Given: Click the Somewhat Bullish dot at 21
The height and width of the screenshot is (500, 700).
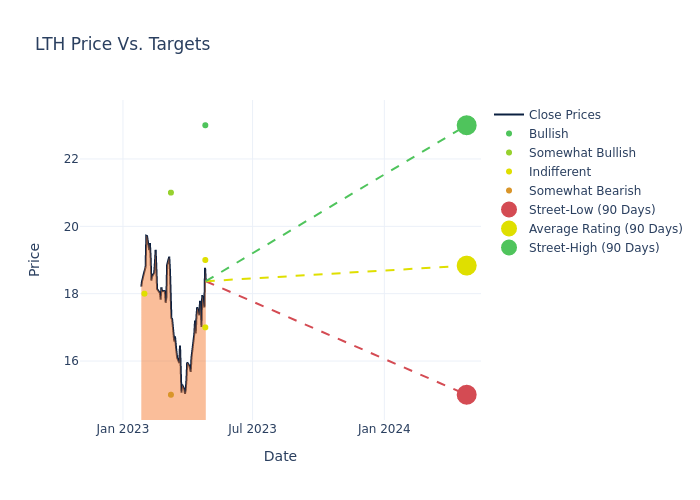Looking at the screenshot, I should click(171, 193).
